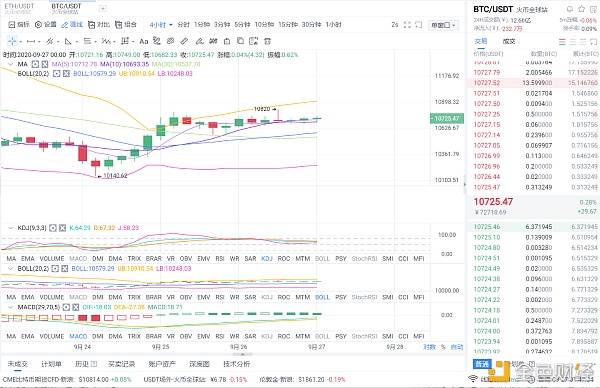The width and height of the screenshot is (600, 388).
Task: Select the 1小时 timeframe
Action: tap(333, 24)
